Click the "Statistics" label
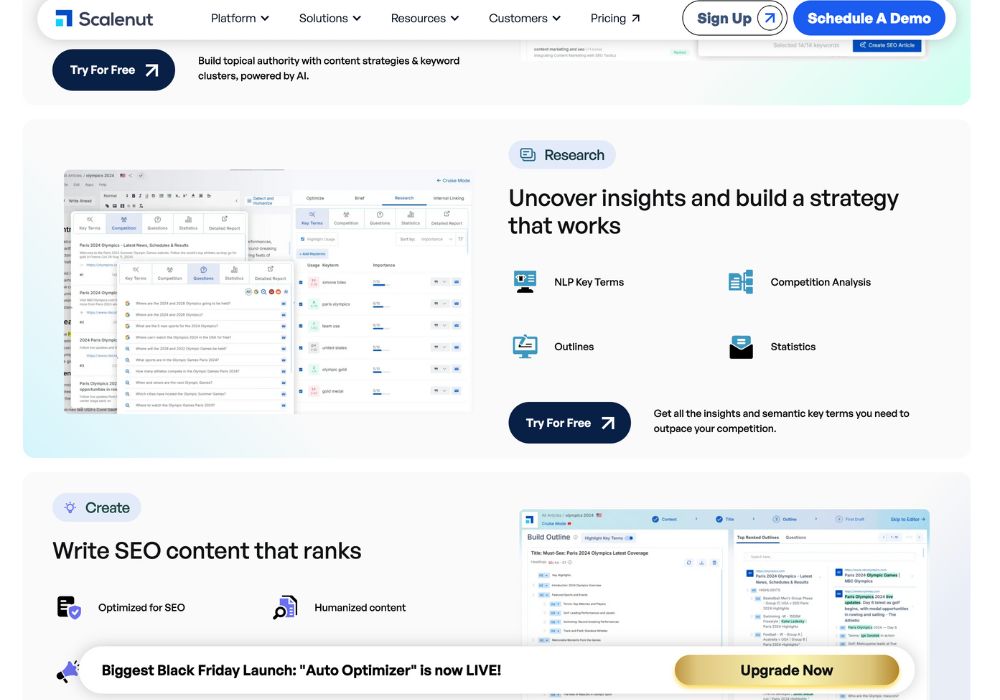1000x700 pixels. pos(793,347)
